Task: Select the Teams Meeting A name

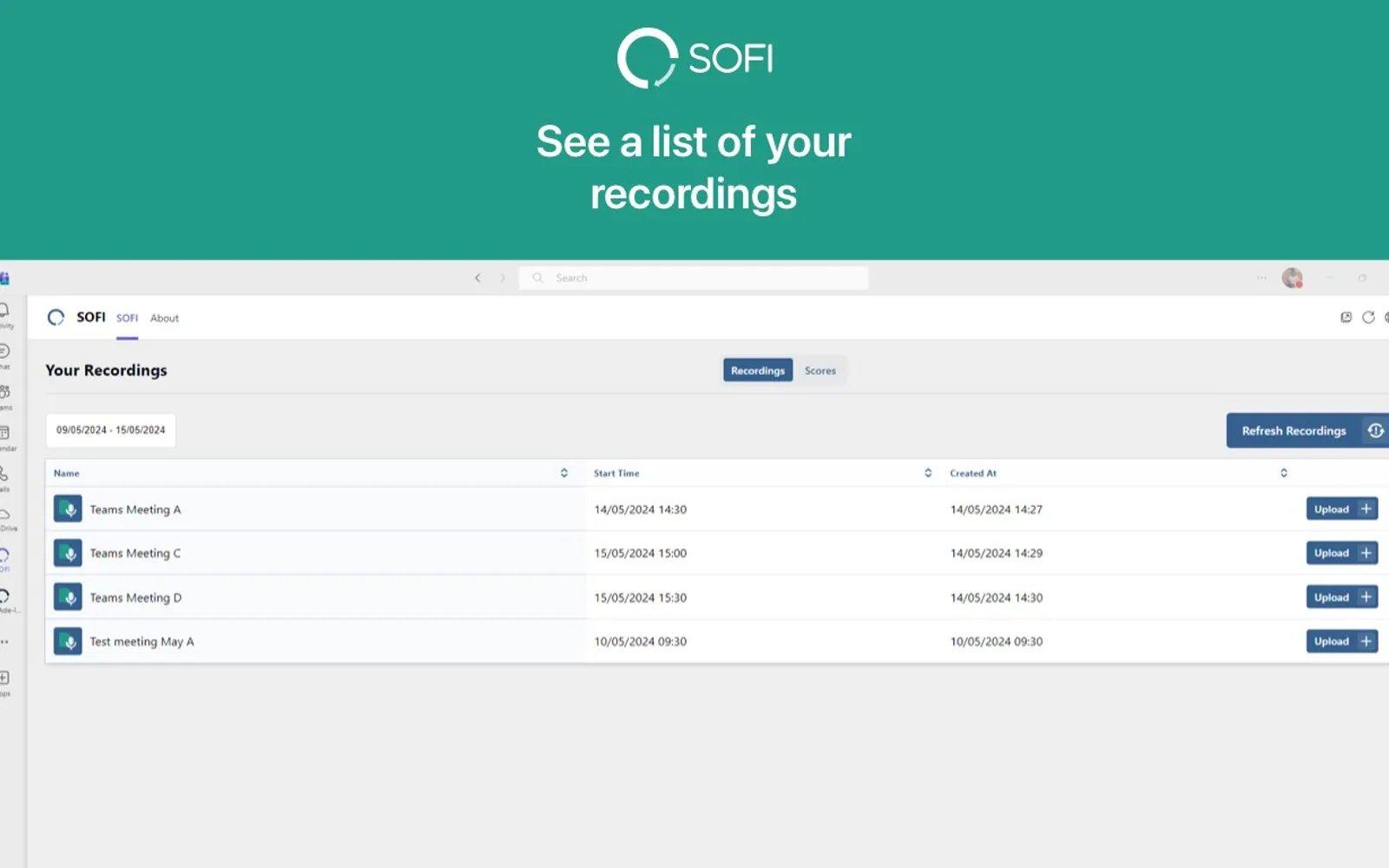Action: tap(135, 510)
